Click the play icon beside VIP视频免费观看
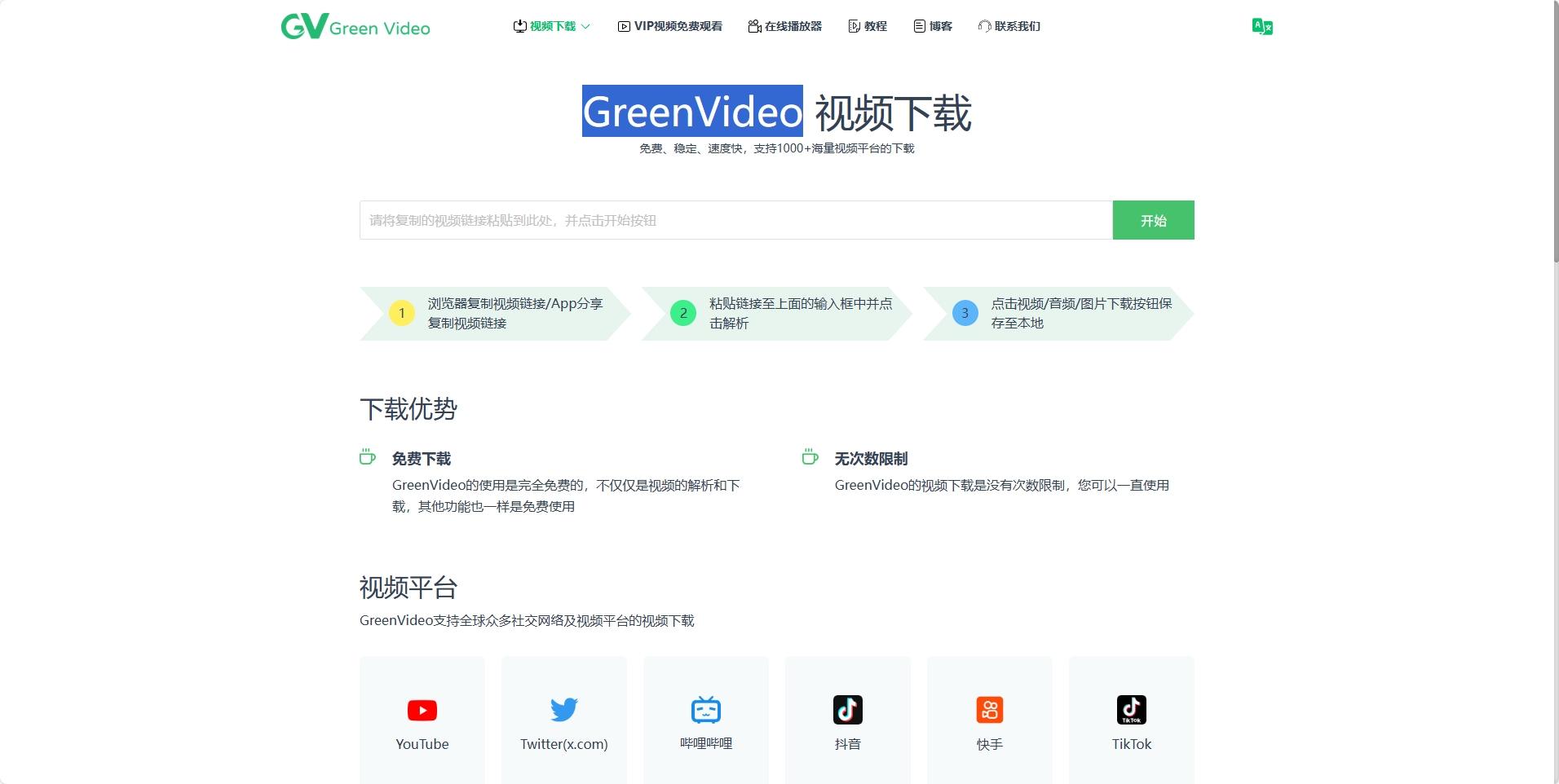This screenshot has width=1559, height=784. (623, 25)
